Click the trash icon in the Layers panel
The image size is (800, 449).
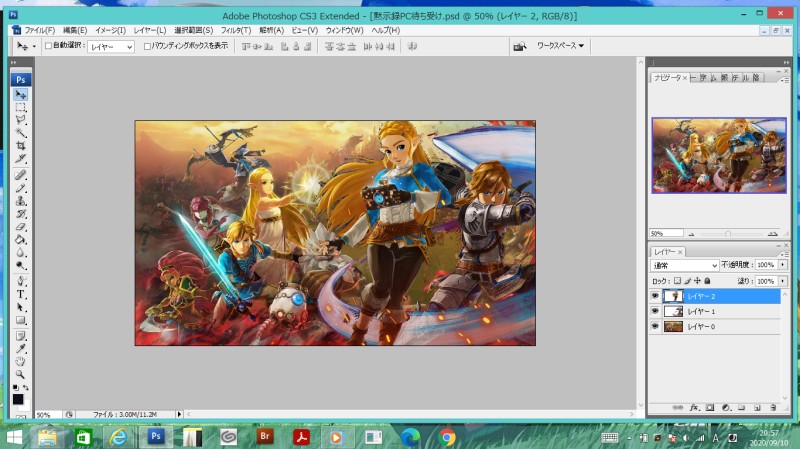point(773,408)
